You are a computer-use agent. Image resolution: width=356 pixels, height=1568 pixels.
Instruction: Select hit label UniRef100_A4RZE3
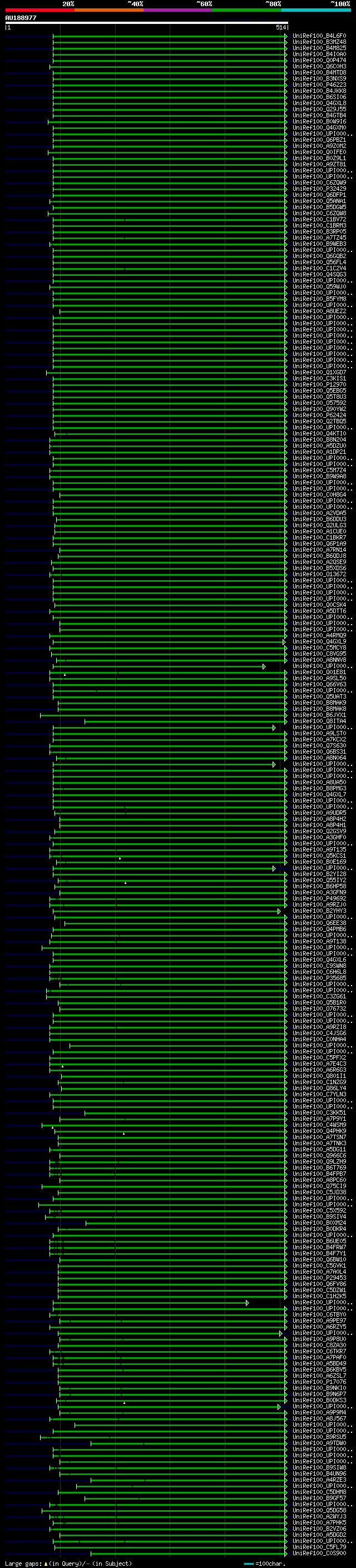coord(319,1480)
